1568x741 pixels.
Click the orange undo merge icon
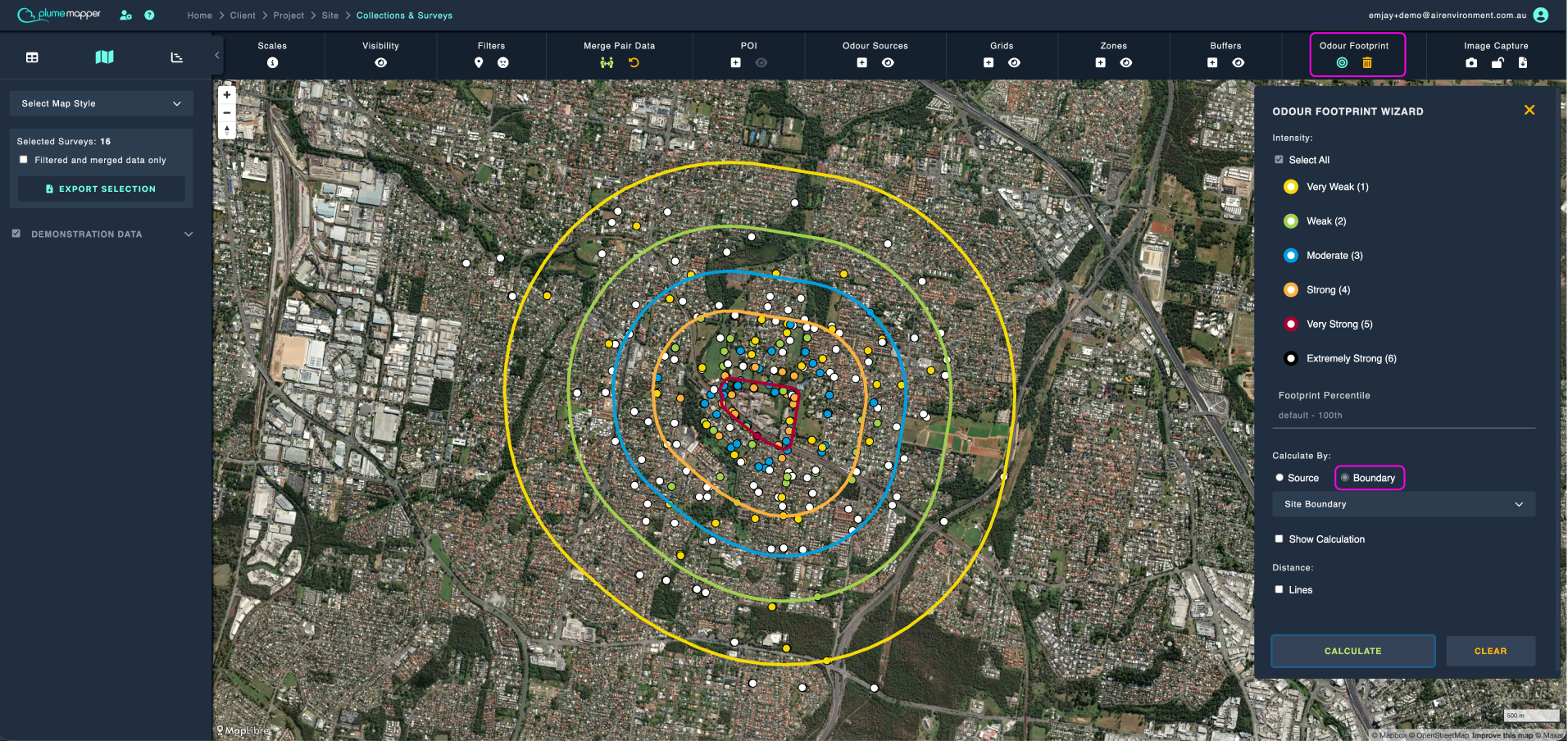click(x=634, y=63)
